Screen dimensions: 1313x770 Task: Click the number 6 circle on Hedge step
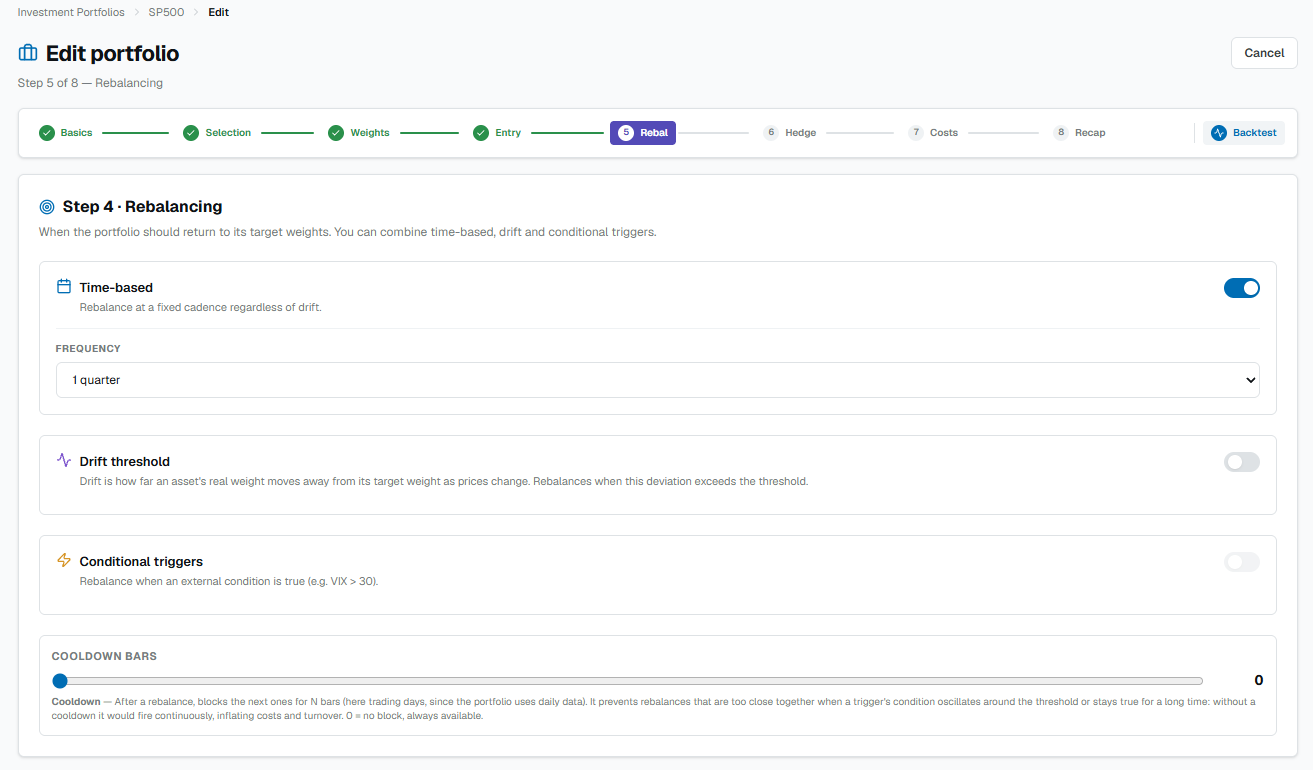[x=771, y=133]
